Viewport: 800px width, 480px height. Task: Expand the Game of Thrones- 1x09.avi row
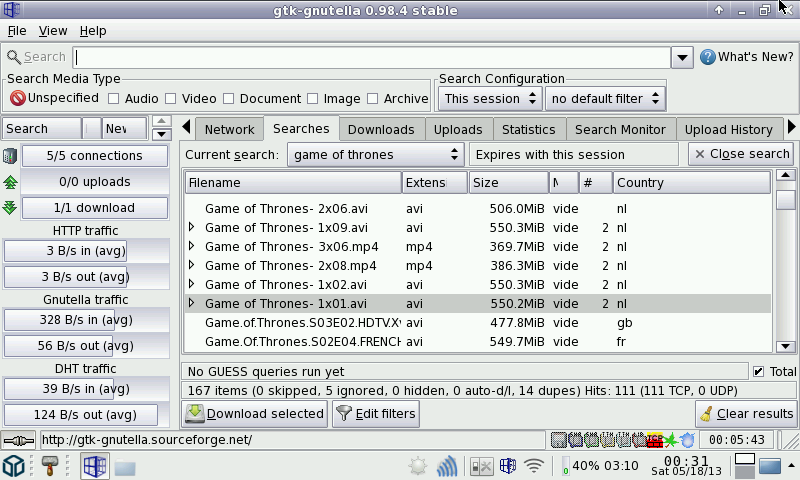point(191,226)
